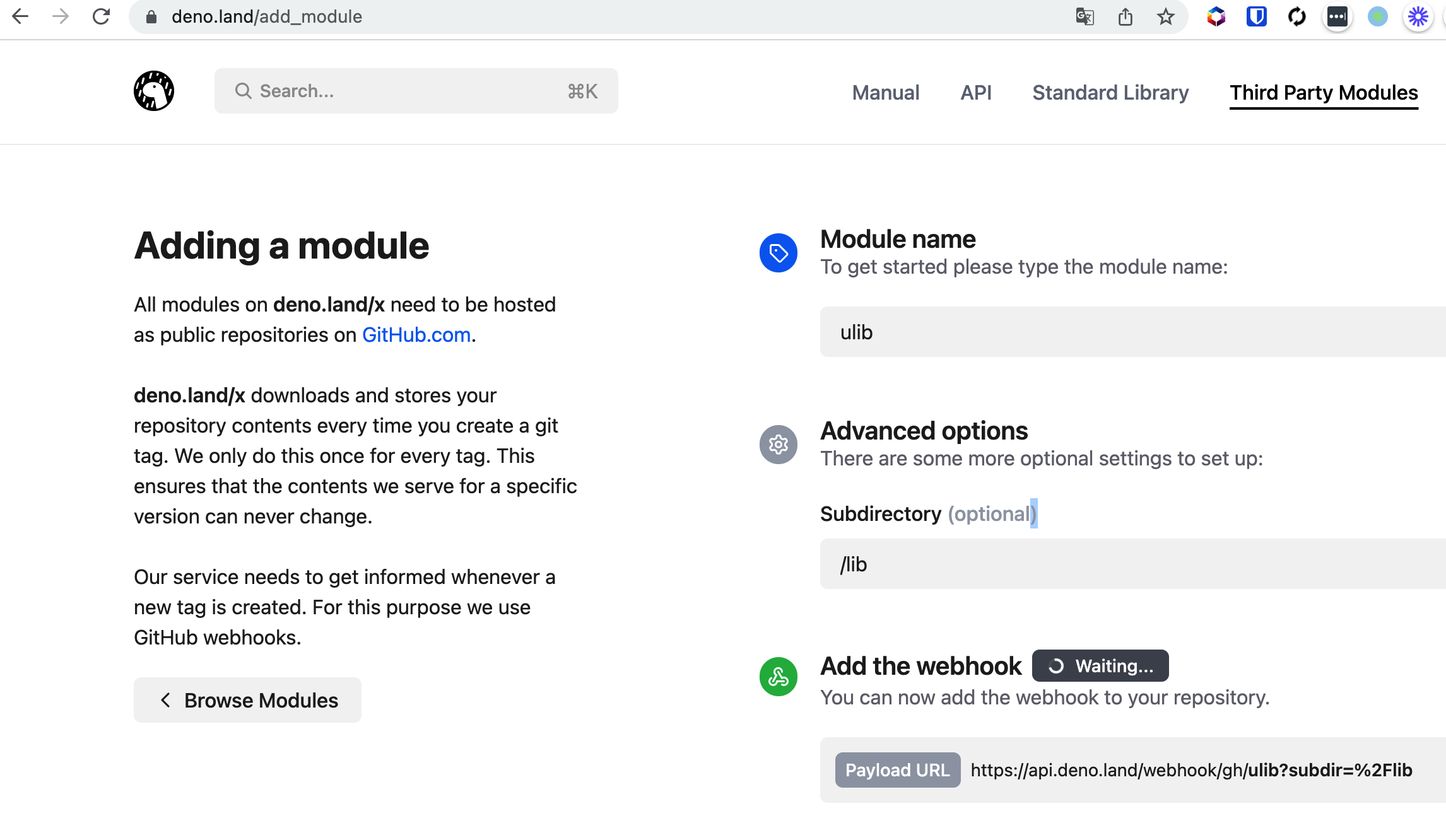Click the Subdirectory field containing /lib
The image size is (1446, 840).
1133,564
